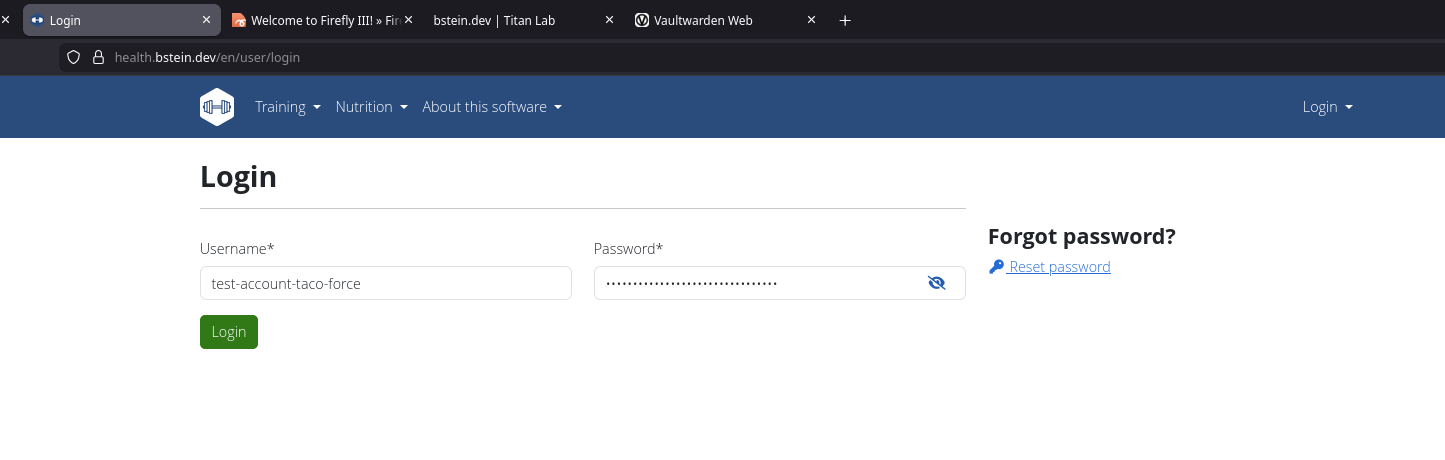Click the padlock icon in address bar
Screen dimensions: 1445x460
[x=98, y=57]
